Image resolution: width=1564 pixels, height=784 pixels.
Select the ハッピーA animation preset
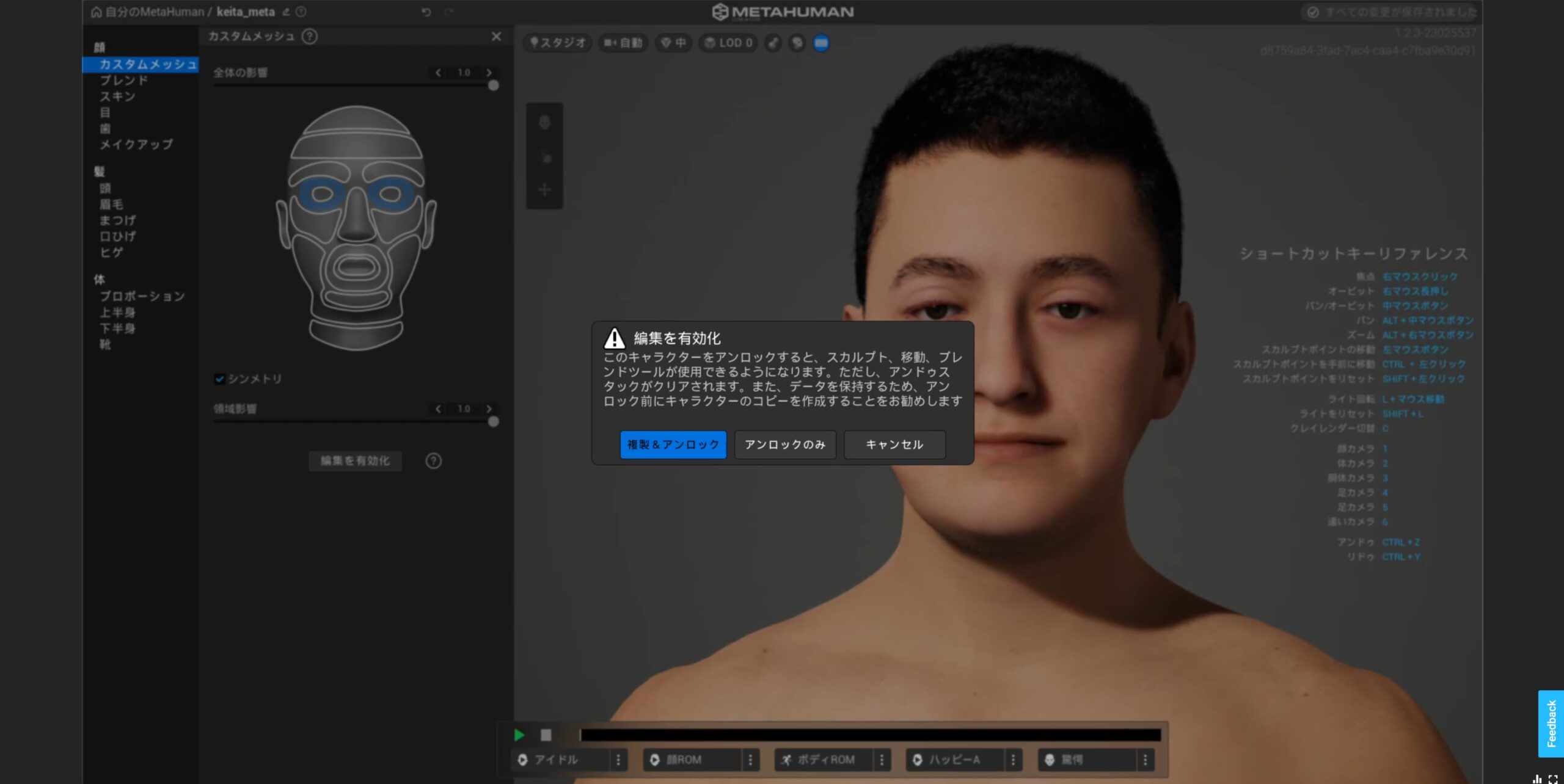click(955, 760)
